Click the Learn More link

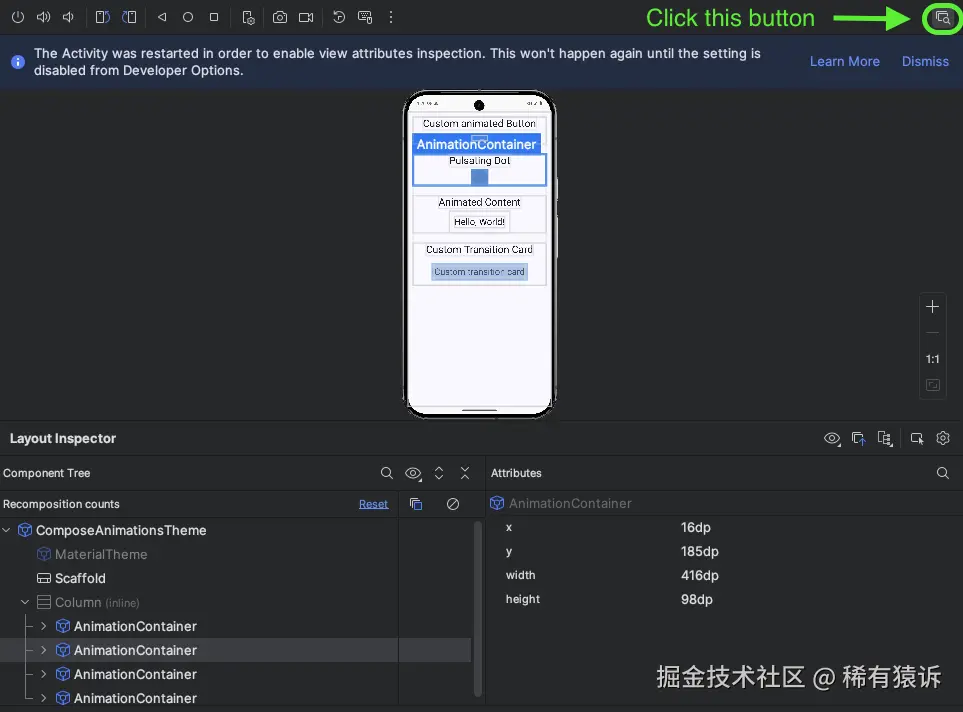pyautogui.click(x=844, y=61)
